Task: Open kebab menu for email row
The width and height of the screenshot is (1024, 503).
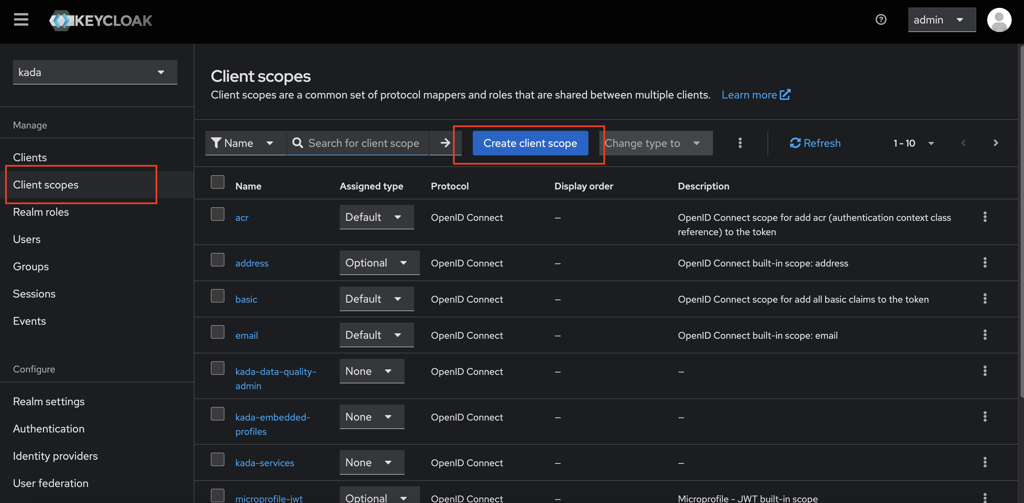Action: pyautogui.click(x=984, y=335)
